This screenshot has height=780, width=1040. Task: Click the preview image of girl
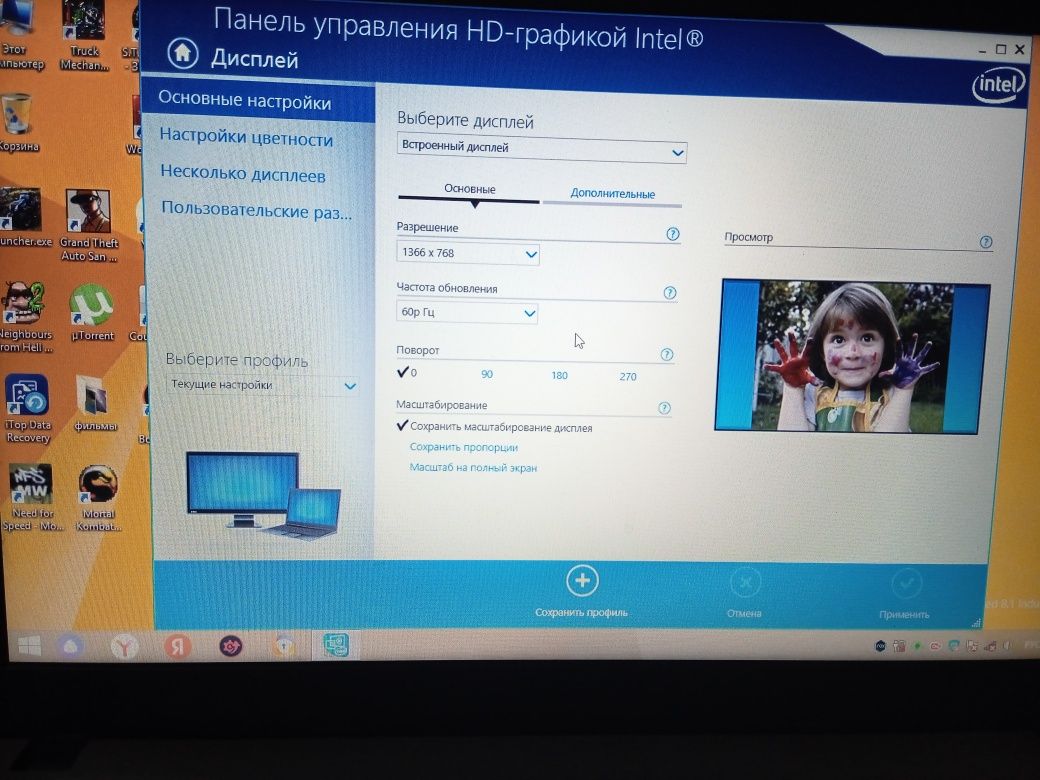tap(852, 357)
